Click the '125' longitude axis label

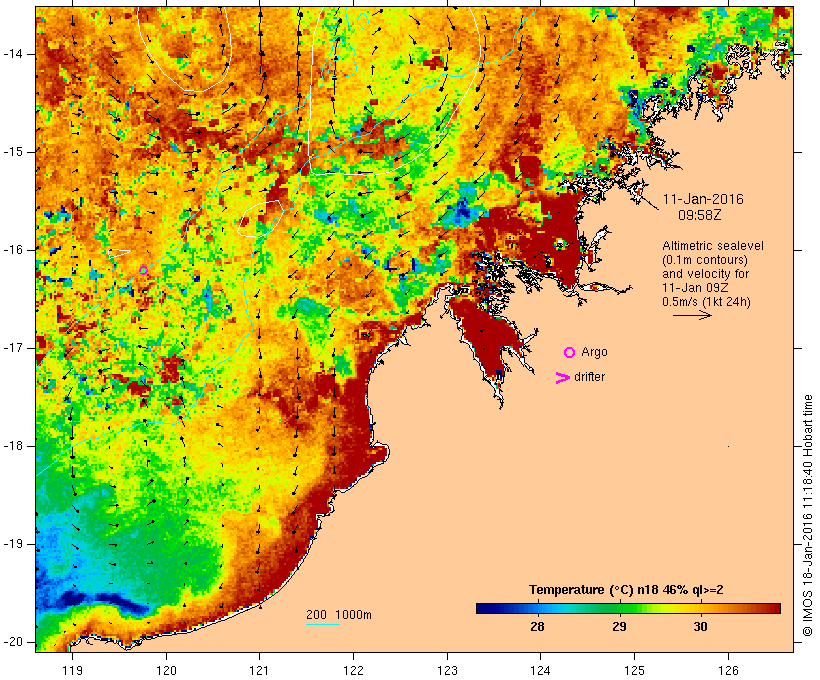[634, 670]
